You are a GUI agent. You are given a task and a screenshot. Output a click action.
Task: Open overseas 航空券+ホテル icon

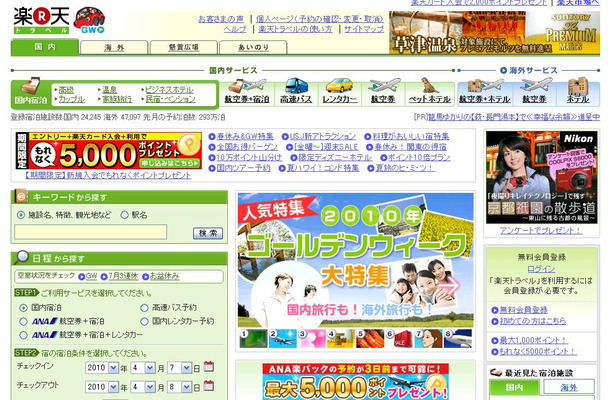pos(485,92)
